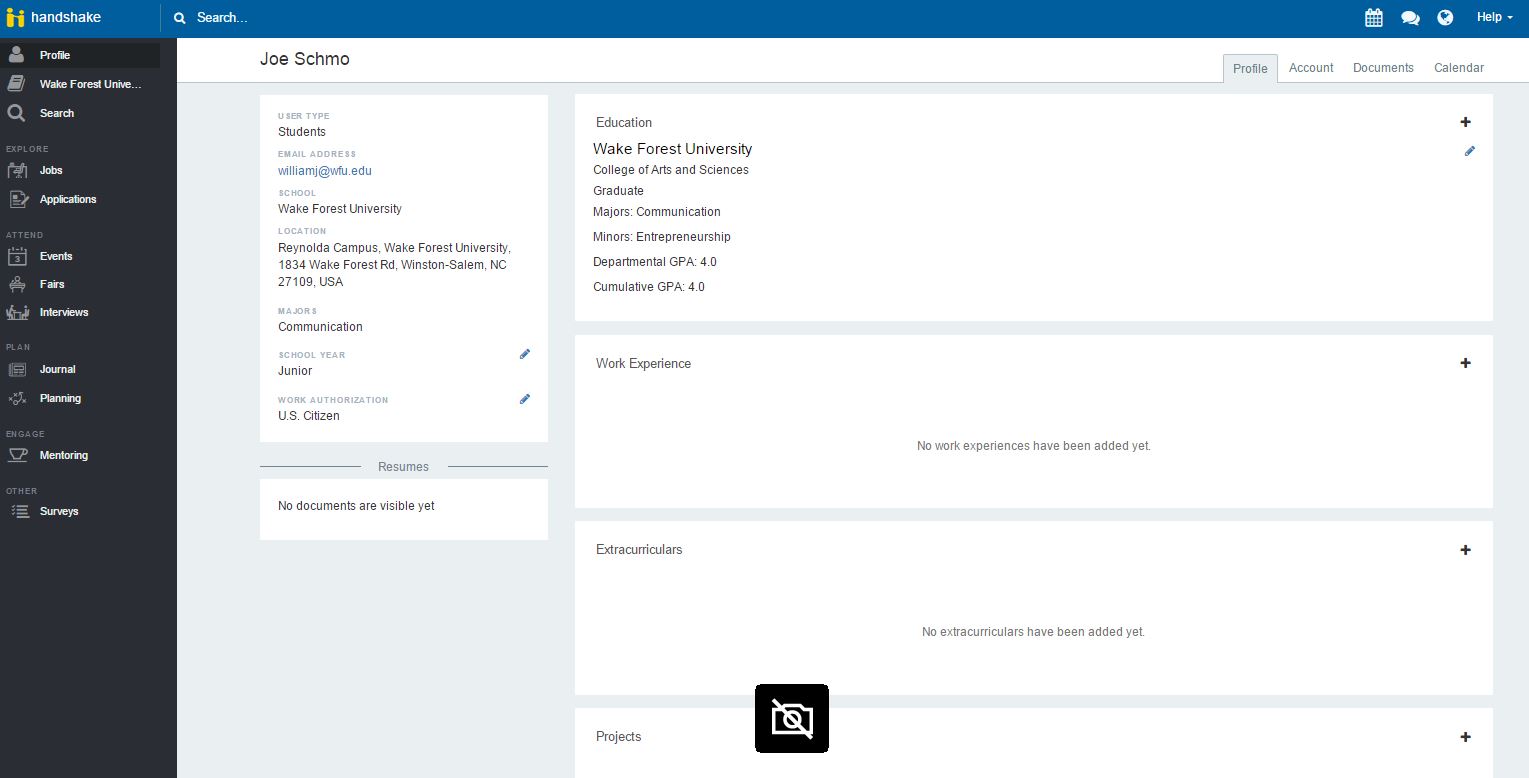1529x778 pixels.
Task: Click the Handshake logo icon
Action: pos(15,17)
